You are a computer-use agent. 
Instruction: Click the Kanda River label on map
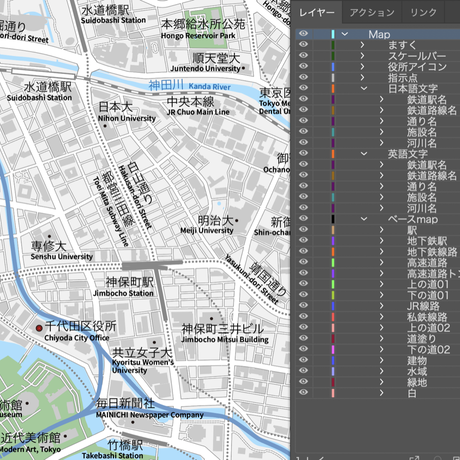pos(209,87)
